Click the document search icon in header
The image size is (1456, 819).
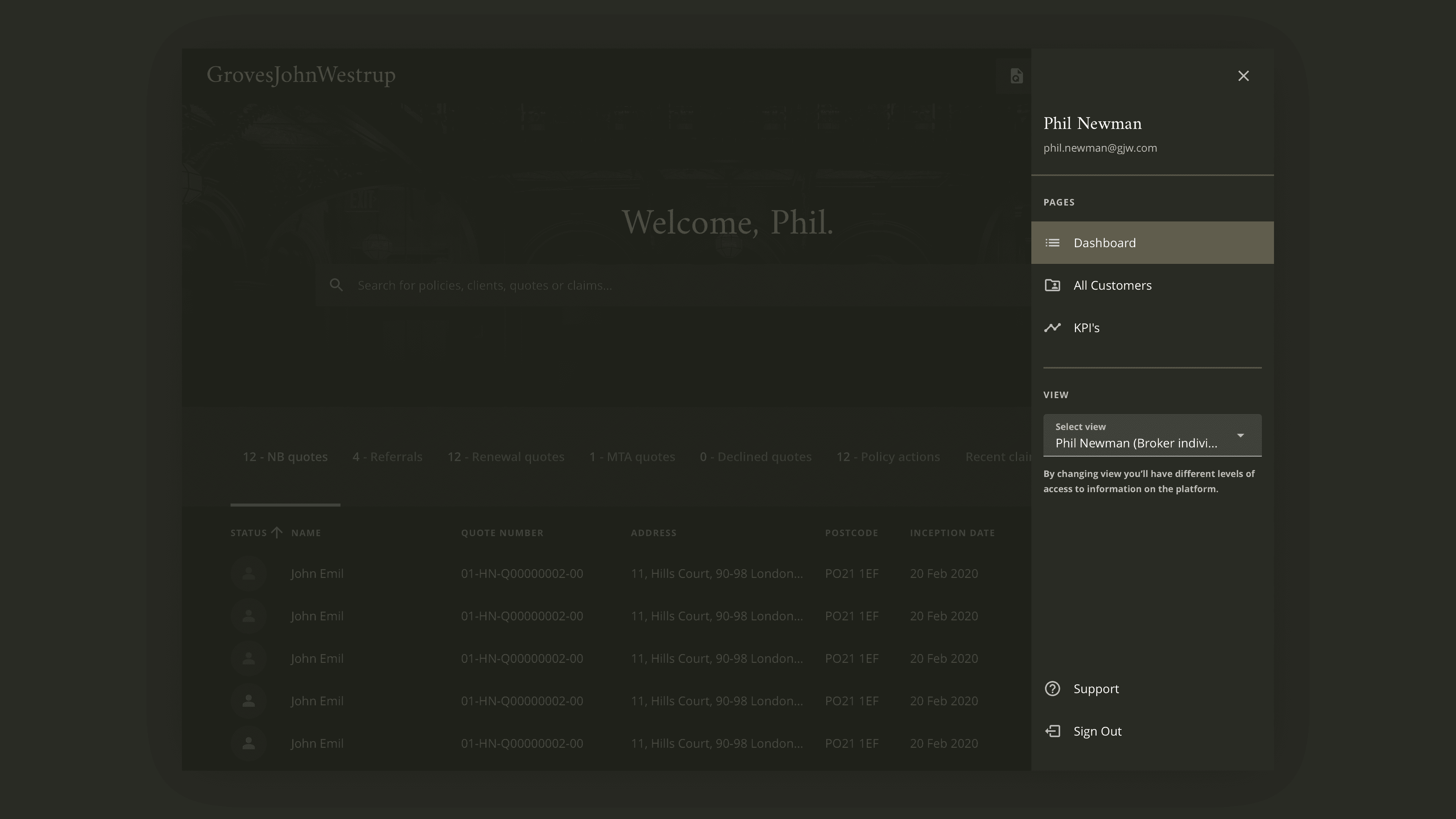pos(1016,76)
